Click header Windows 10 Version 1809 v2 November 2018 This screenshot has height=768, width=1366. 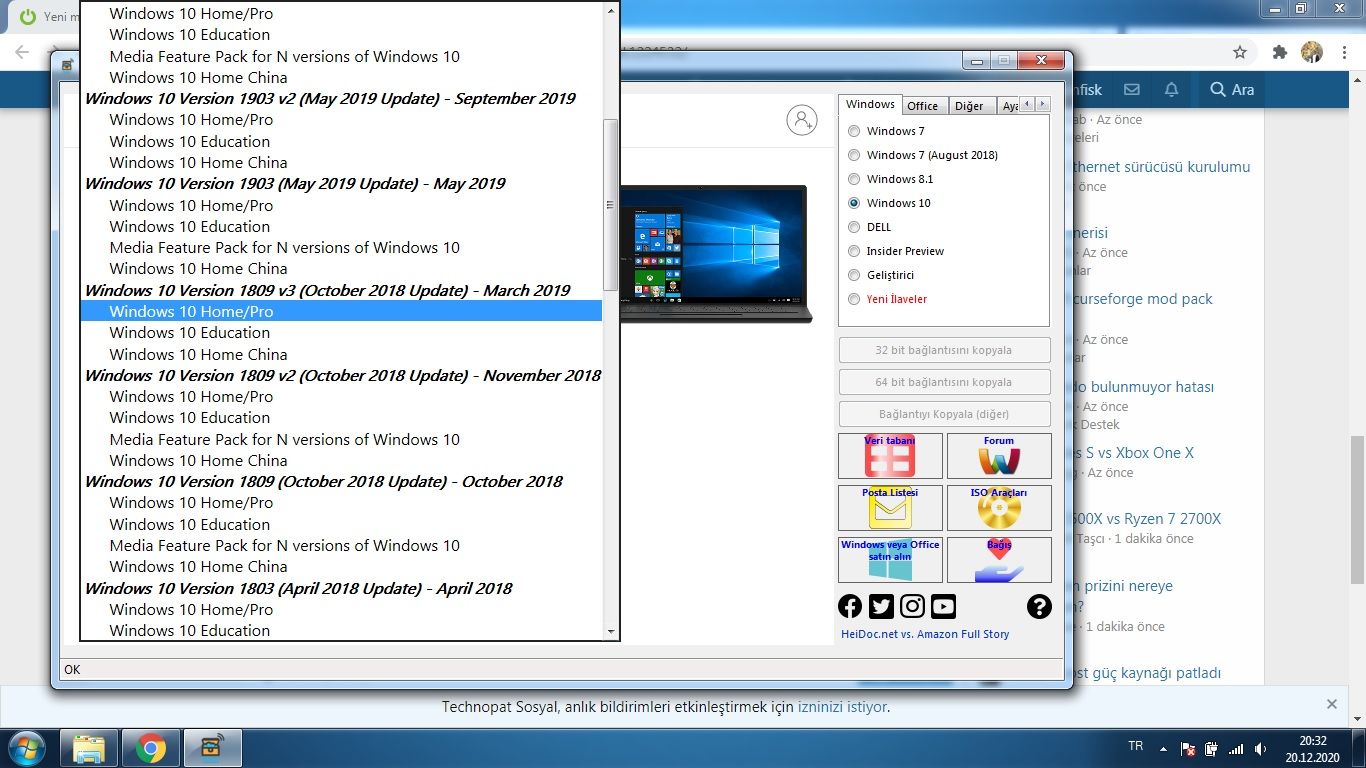341,375
